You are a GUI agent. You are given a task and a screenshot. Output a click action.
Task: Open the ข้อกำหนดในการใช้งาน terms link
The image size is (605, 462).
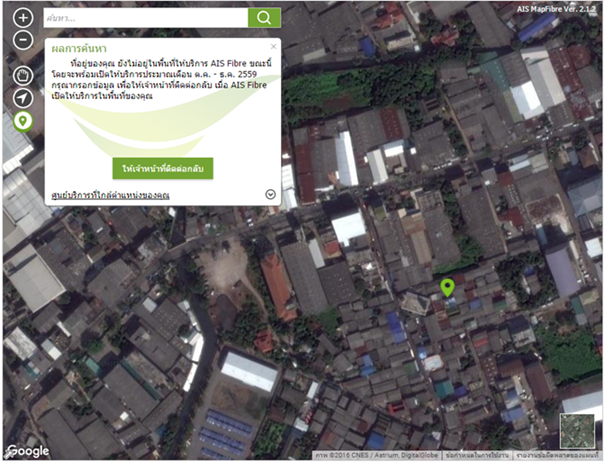[477, 455]
